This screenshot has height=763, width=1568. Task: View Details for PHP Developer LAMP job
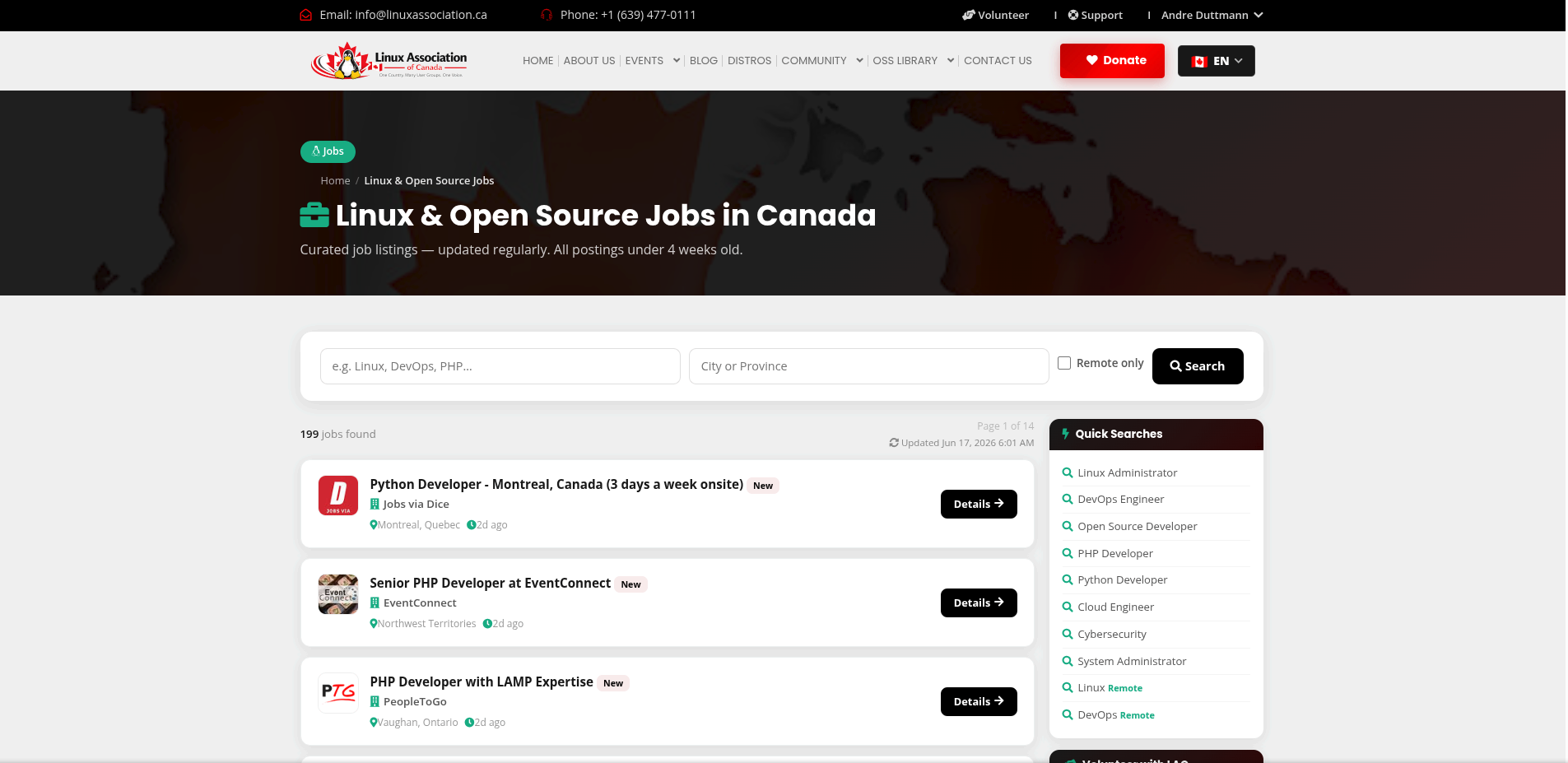pyautogui.click(x=979, y=701)
